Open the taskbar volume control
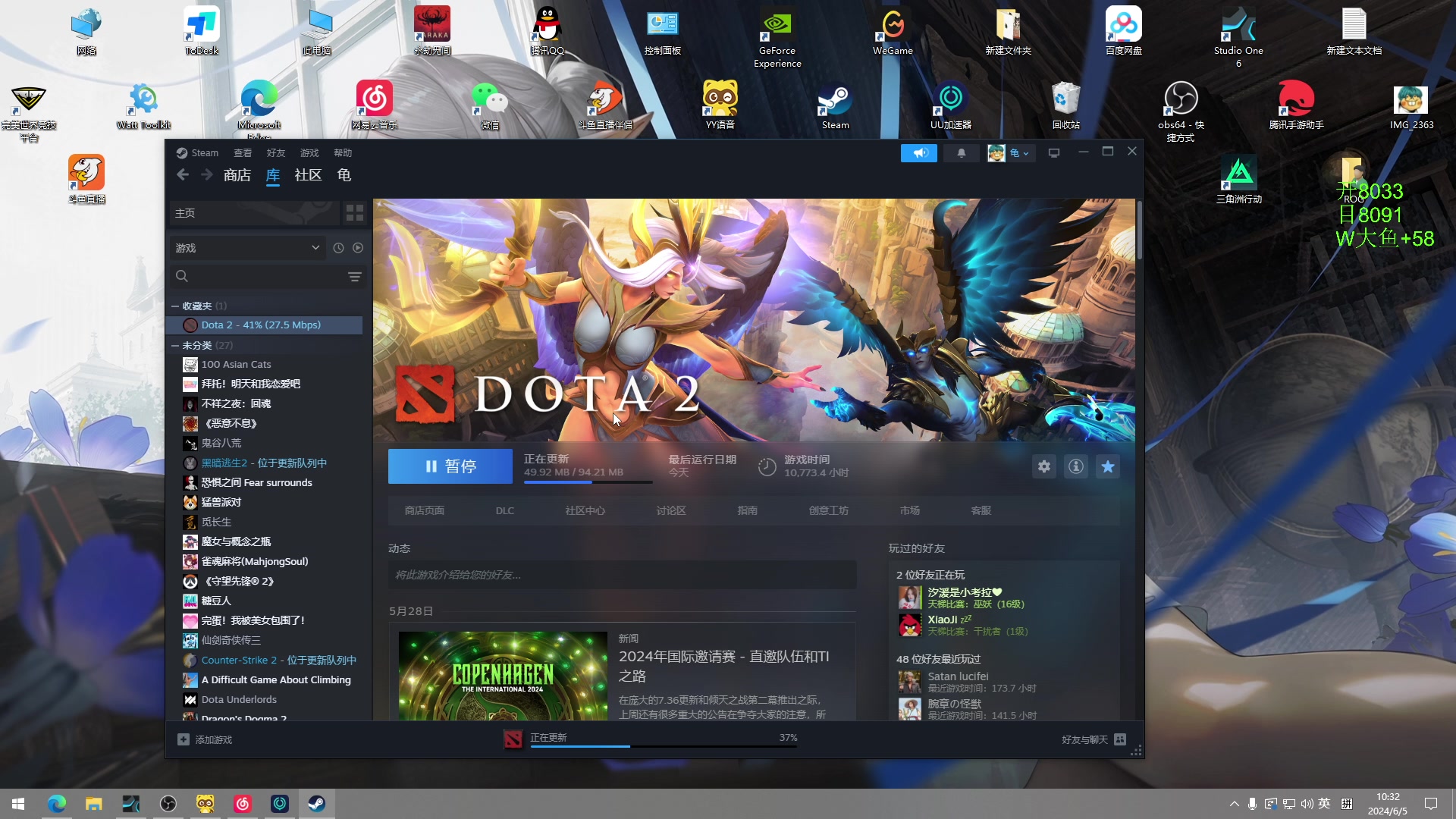 tap(1306, 804)
